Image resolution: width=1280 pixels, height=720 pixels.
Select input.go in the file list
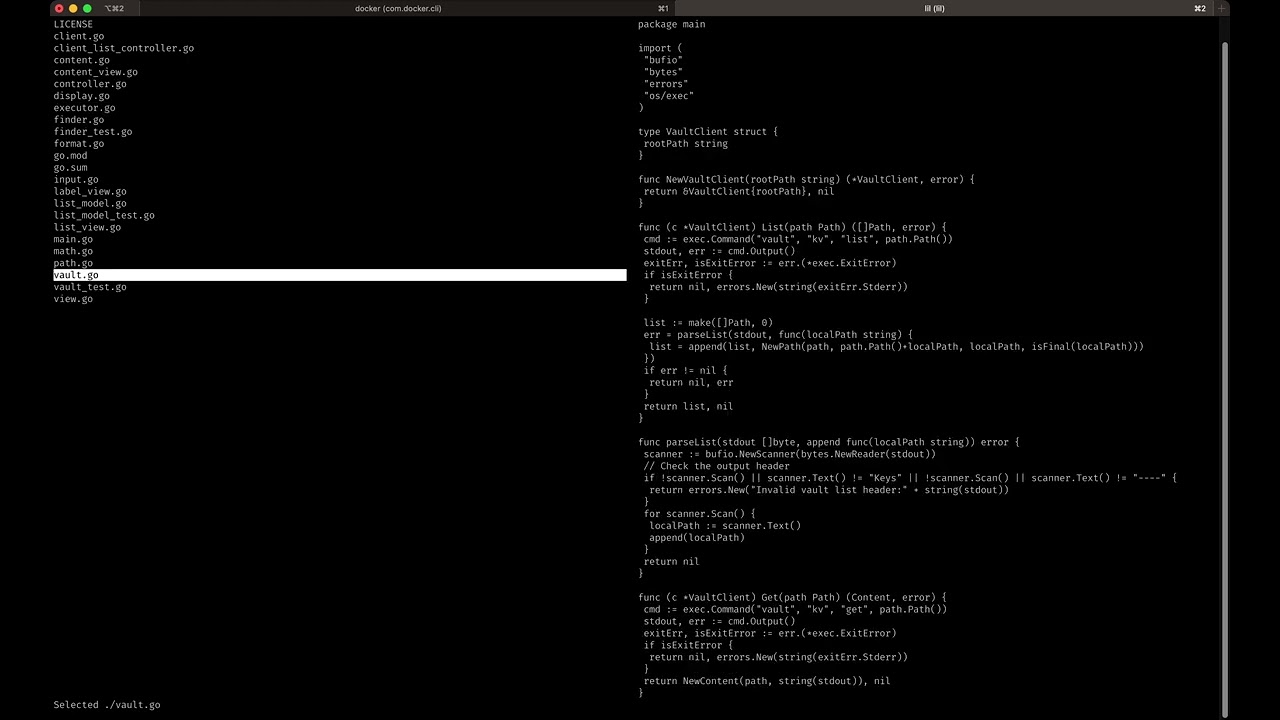[76, 180]
